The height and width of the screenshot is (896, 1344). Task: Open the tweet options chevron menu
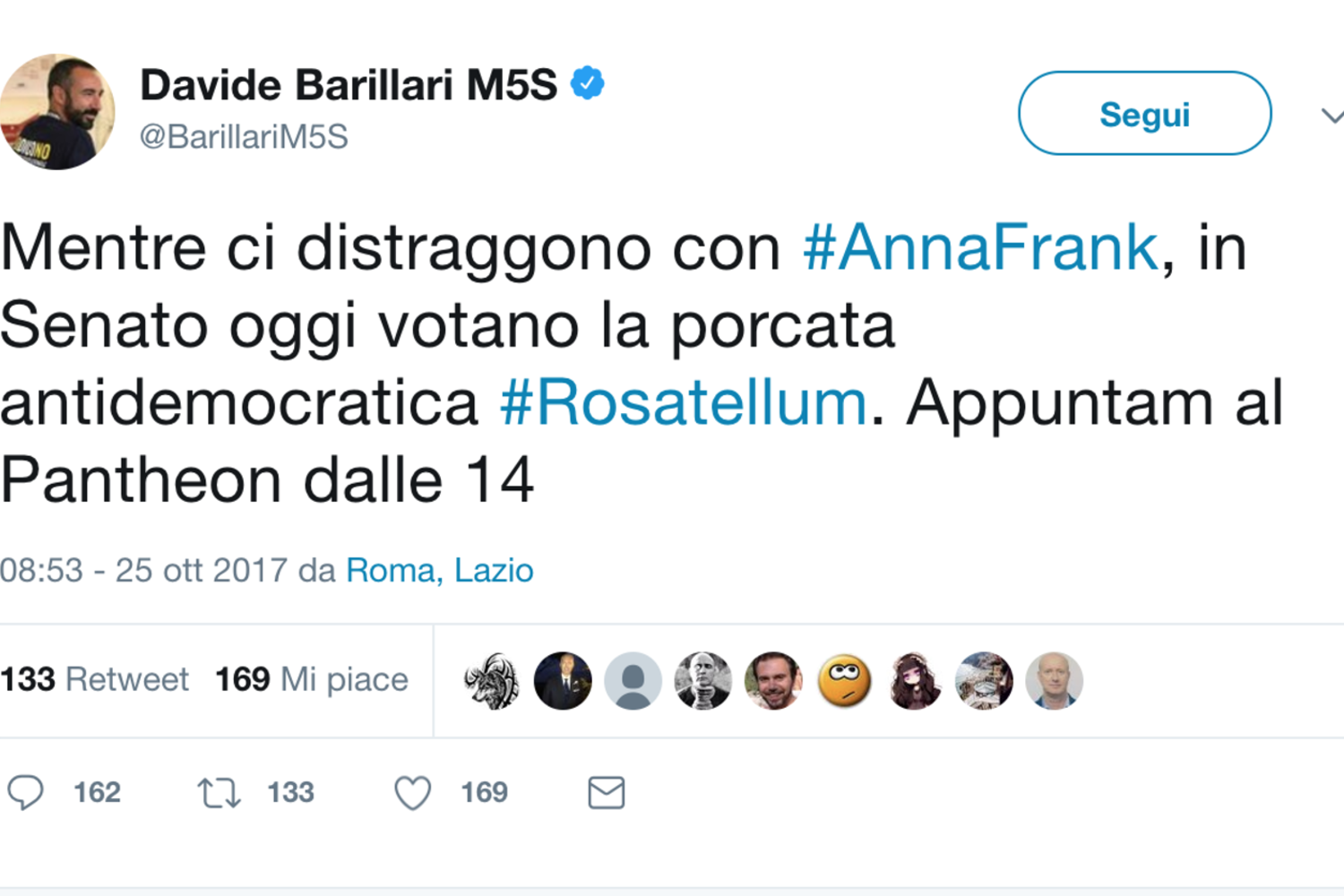(1331, 116)
